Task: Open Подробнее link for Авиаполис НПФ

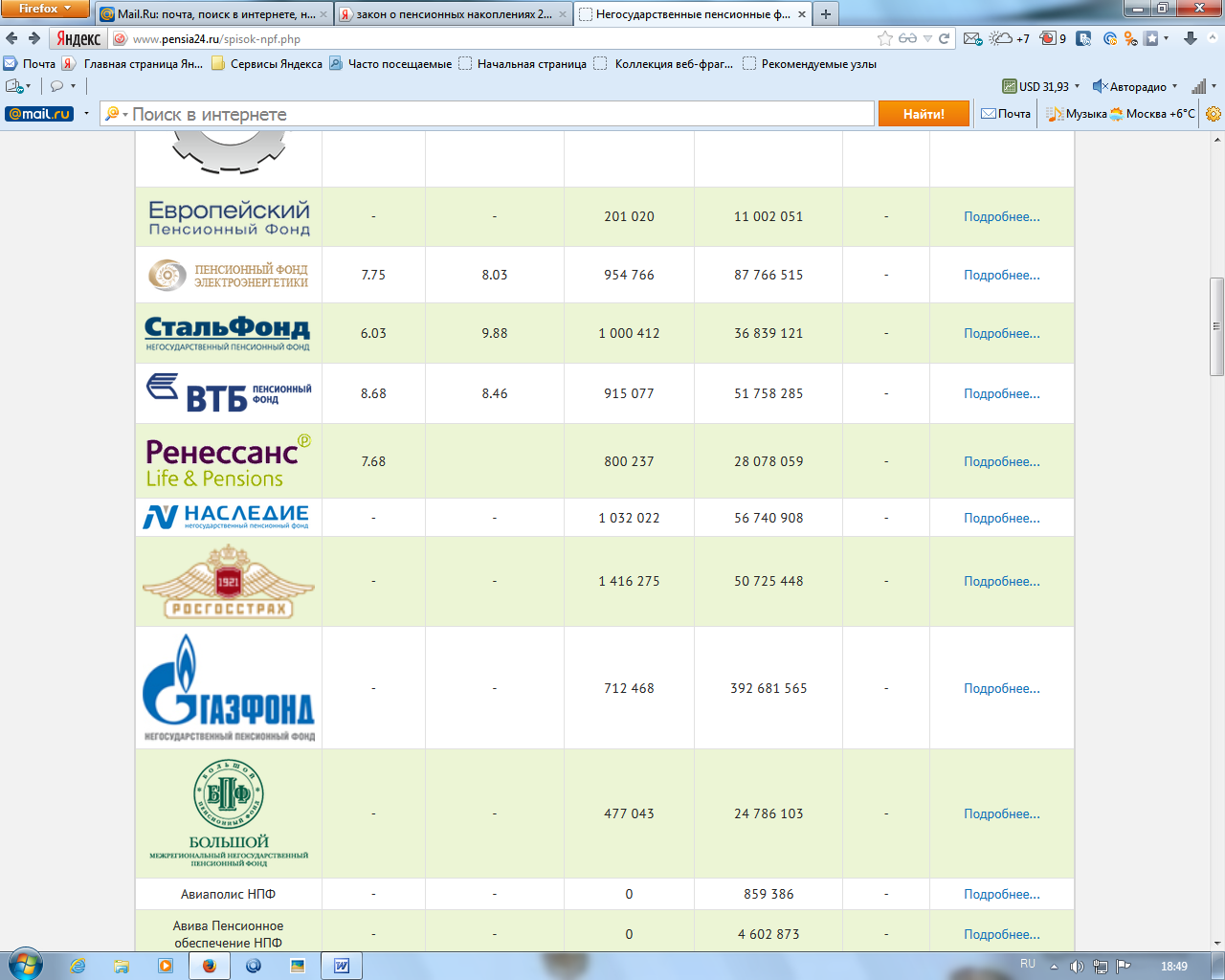Action: pos(1001,894)
